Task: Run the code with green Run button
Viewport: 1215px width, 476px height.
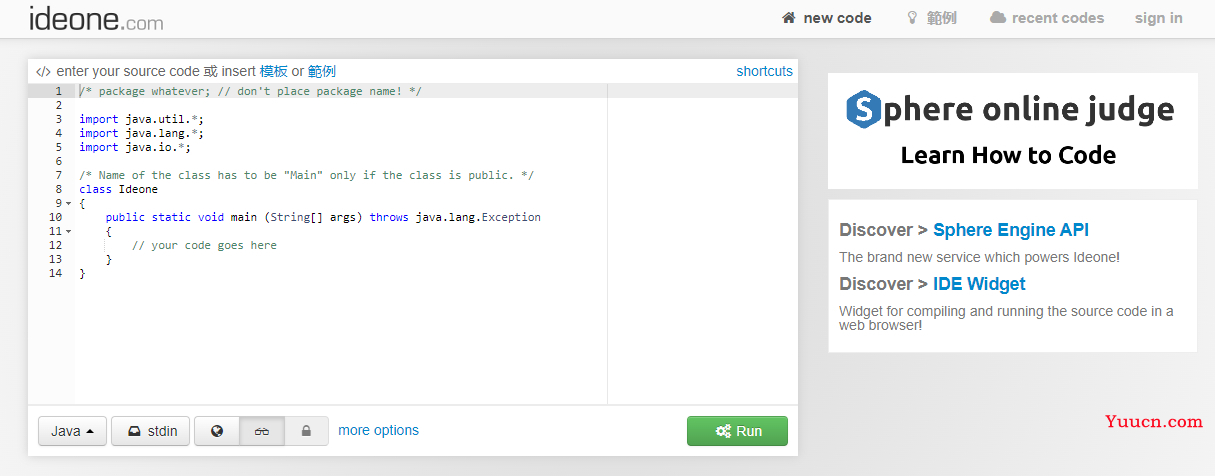Action: click(737, 431)
